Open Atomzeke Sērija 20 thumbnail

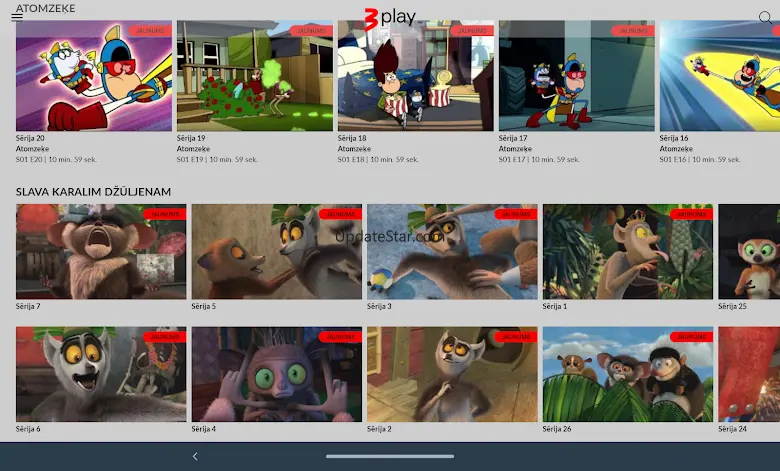(94, 76)
